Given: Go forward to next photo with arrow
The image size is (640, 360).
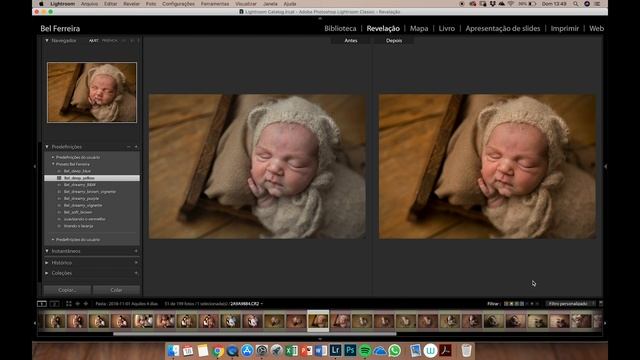Looking at the screenshot, I should (x=86, y=304).
